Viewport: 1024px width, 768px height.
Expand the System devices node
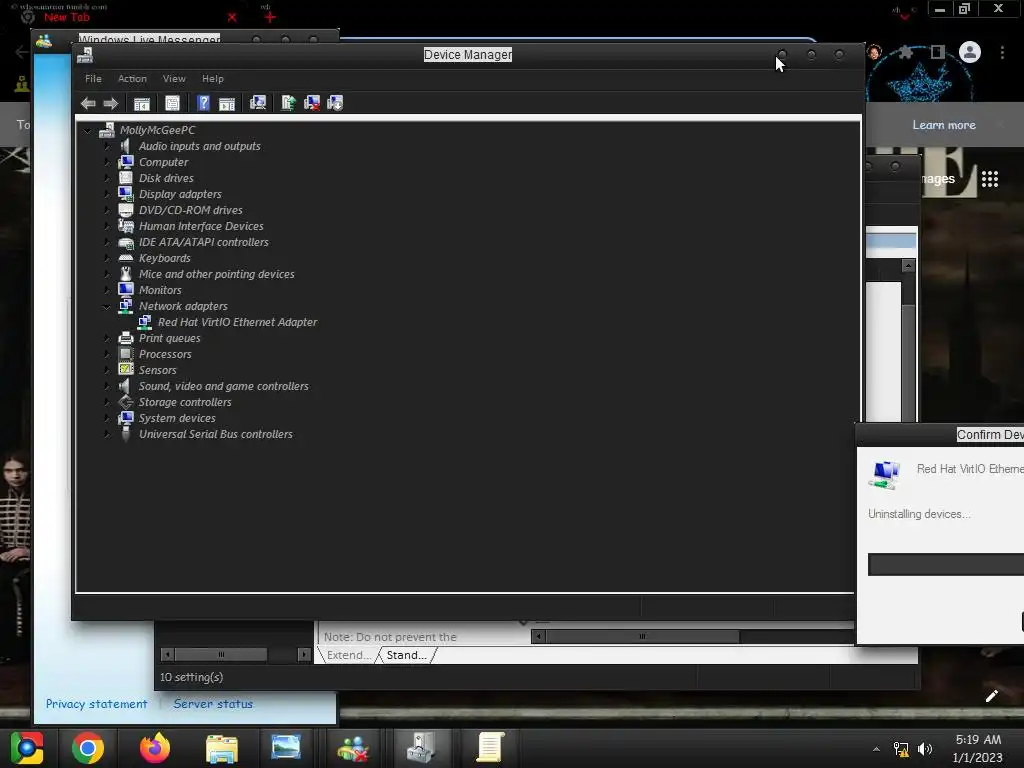[107, 418]
